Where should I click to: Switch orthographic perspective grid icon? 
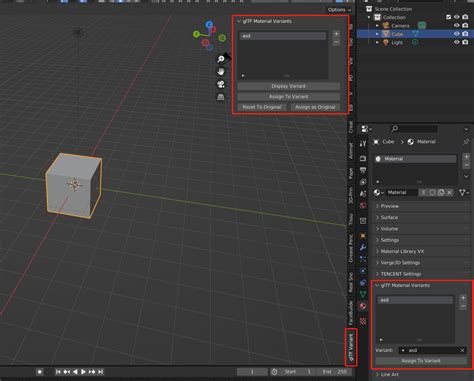click(x=221, y=97)
